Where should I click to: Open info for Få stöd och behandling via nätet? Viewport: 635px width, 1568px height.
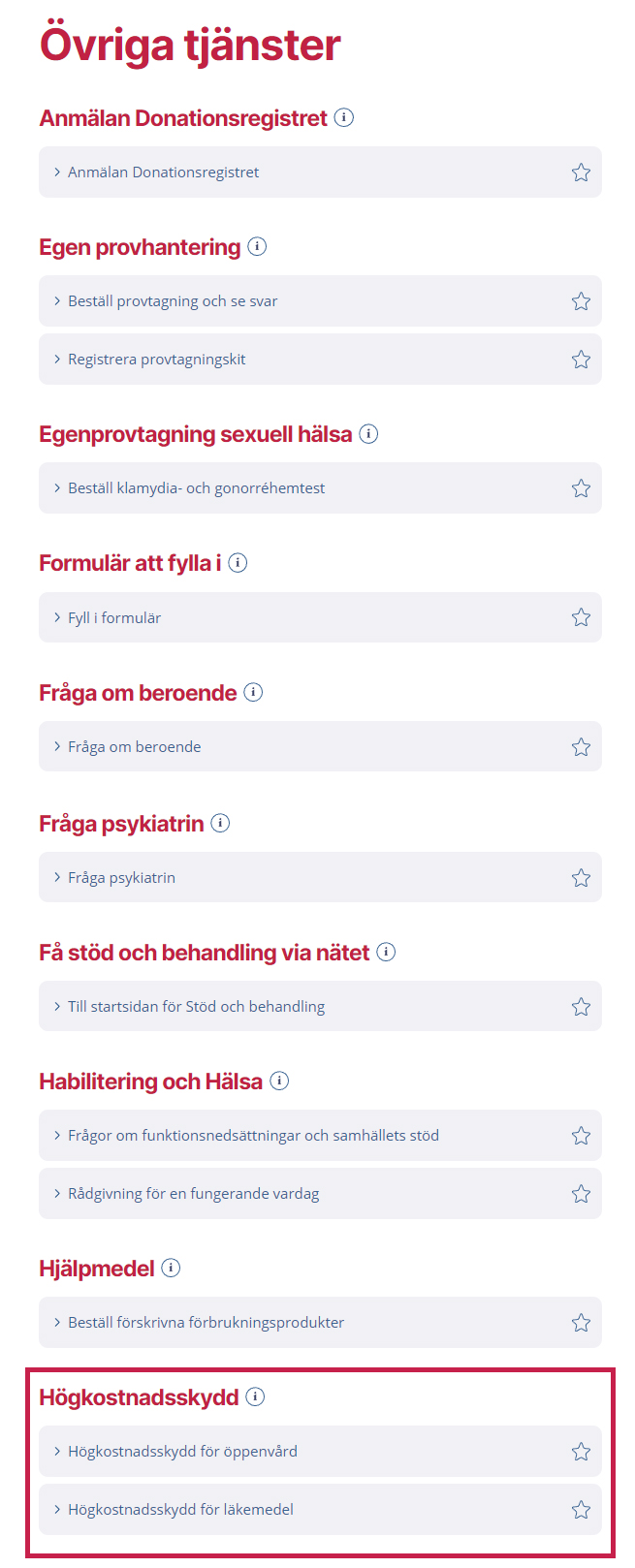click(x=386, y=953)
